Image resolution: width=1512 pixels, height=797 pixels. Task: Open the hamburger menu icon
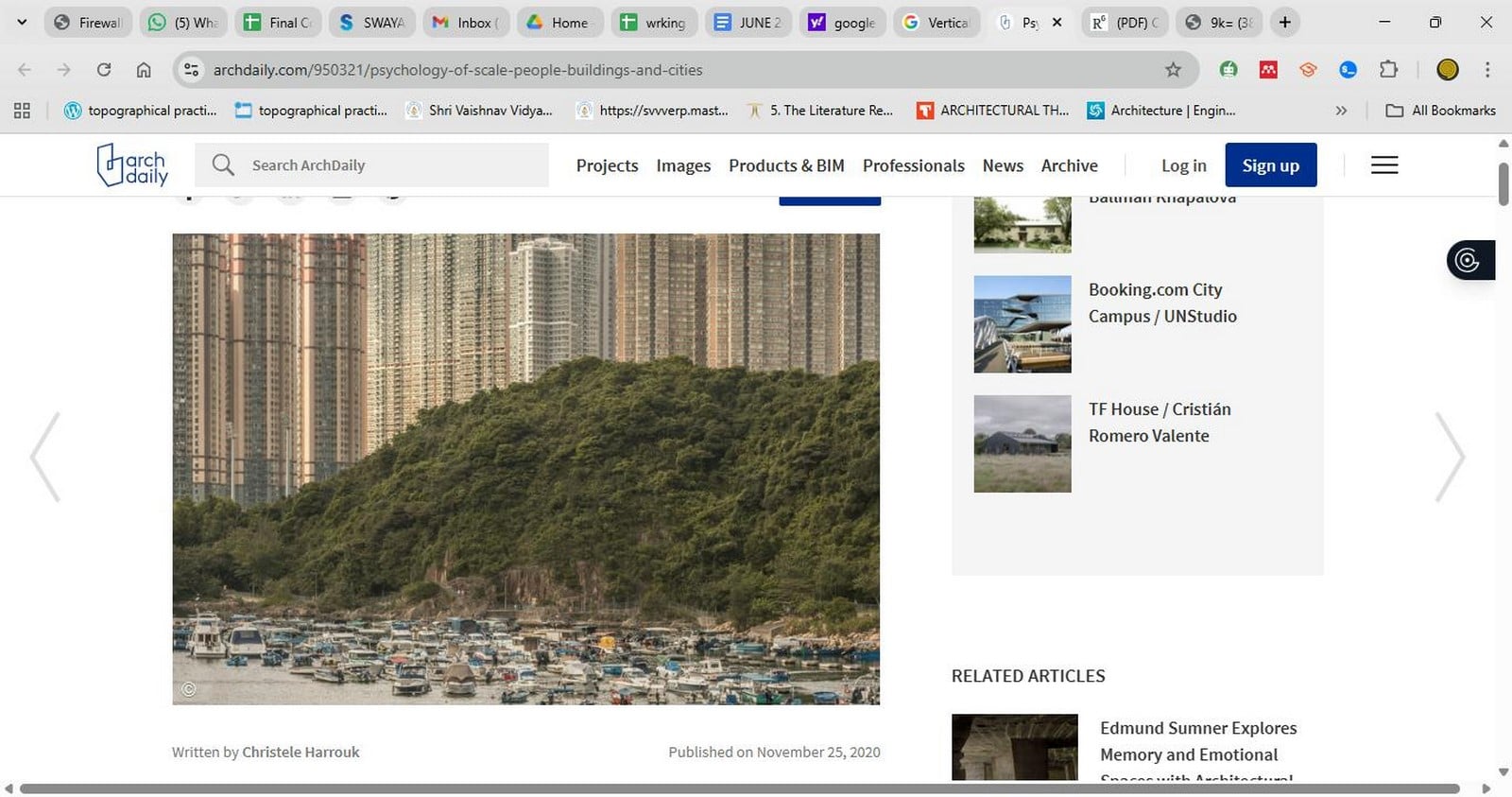[x=1384, y=165]
